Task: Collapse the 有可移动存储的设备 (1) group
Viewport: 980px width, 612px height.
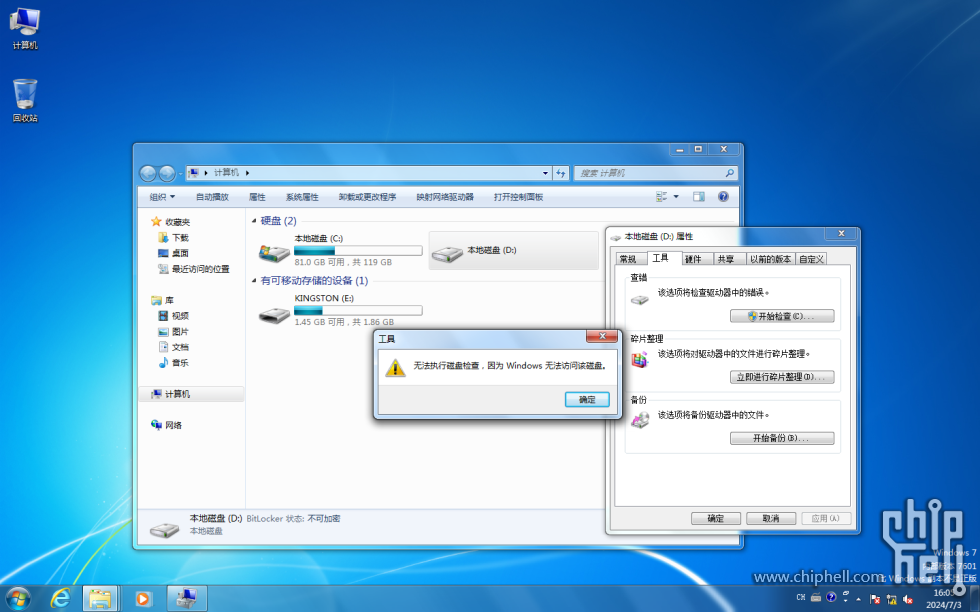Action: (254, 281)
